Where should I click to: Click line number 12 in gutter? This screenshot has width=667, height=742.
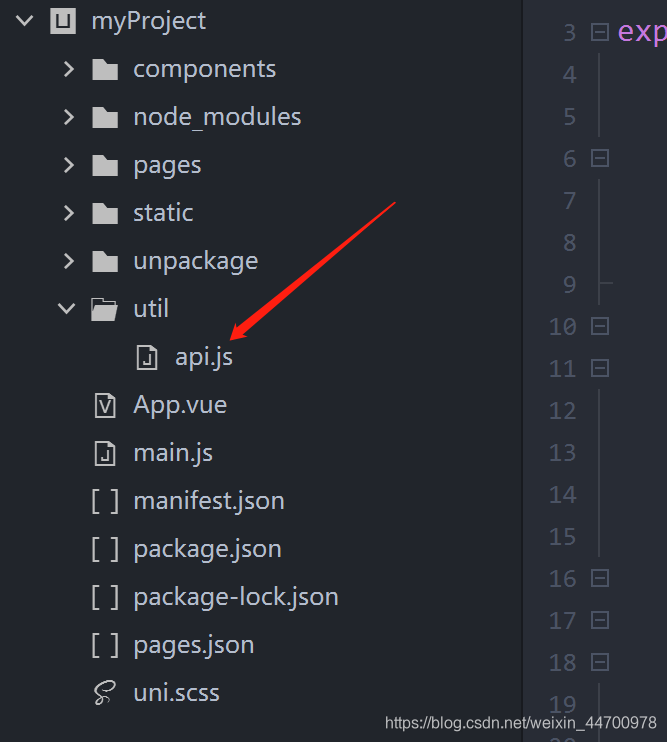click(x=562, y=411)
